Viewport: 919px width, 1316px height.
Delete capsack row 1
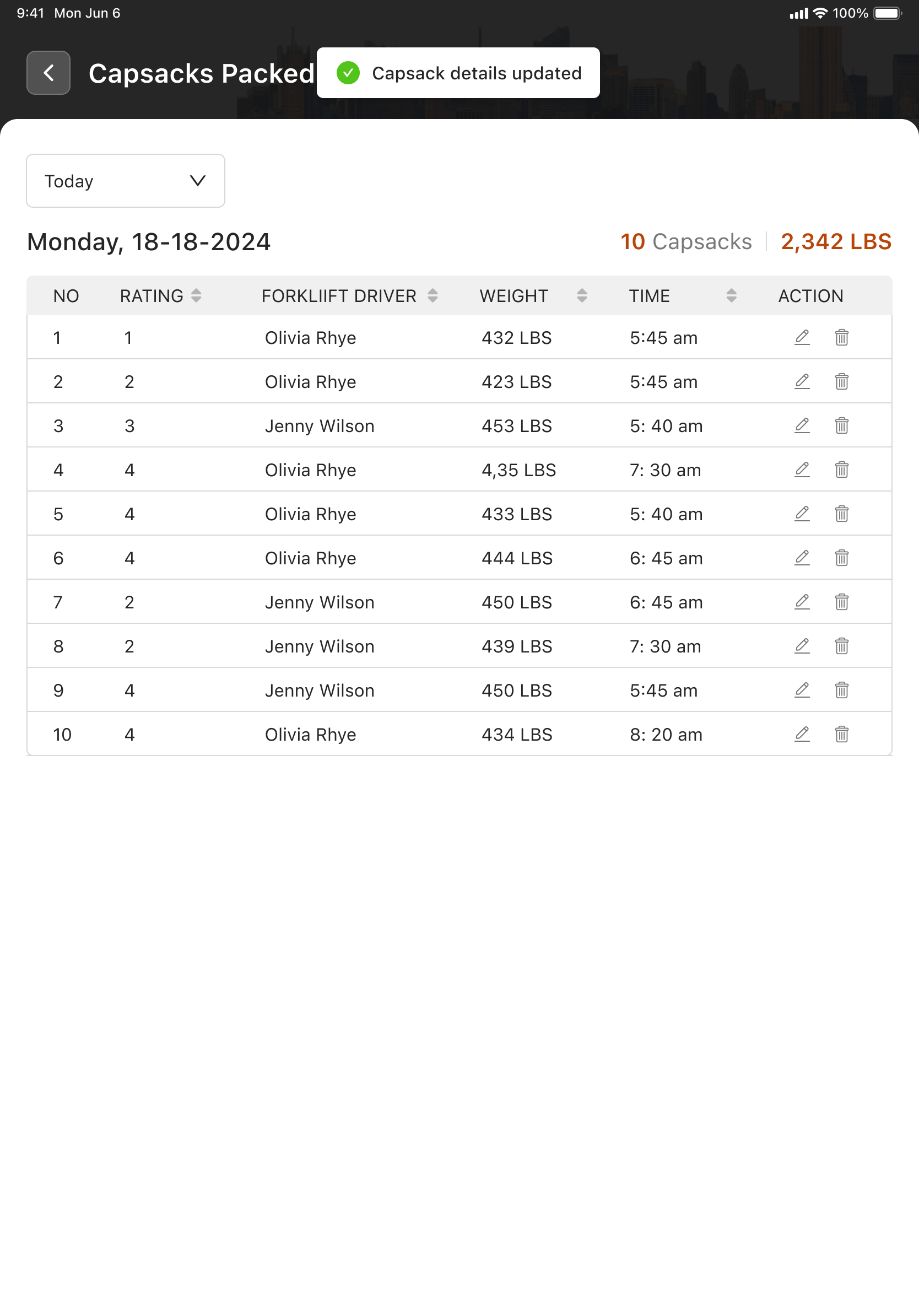pos(841,338)
